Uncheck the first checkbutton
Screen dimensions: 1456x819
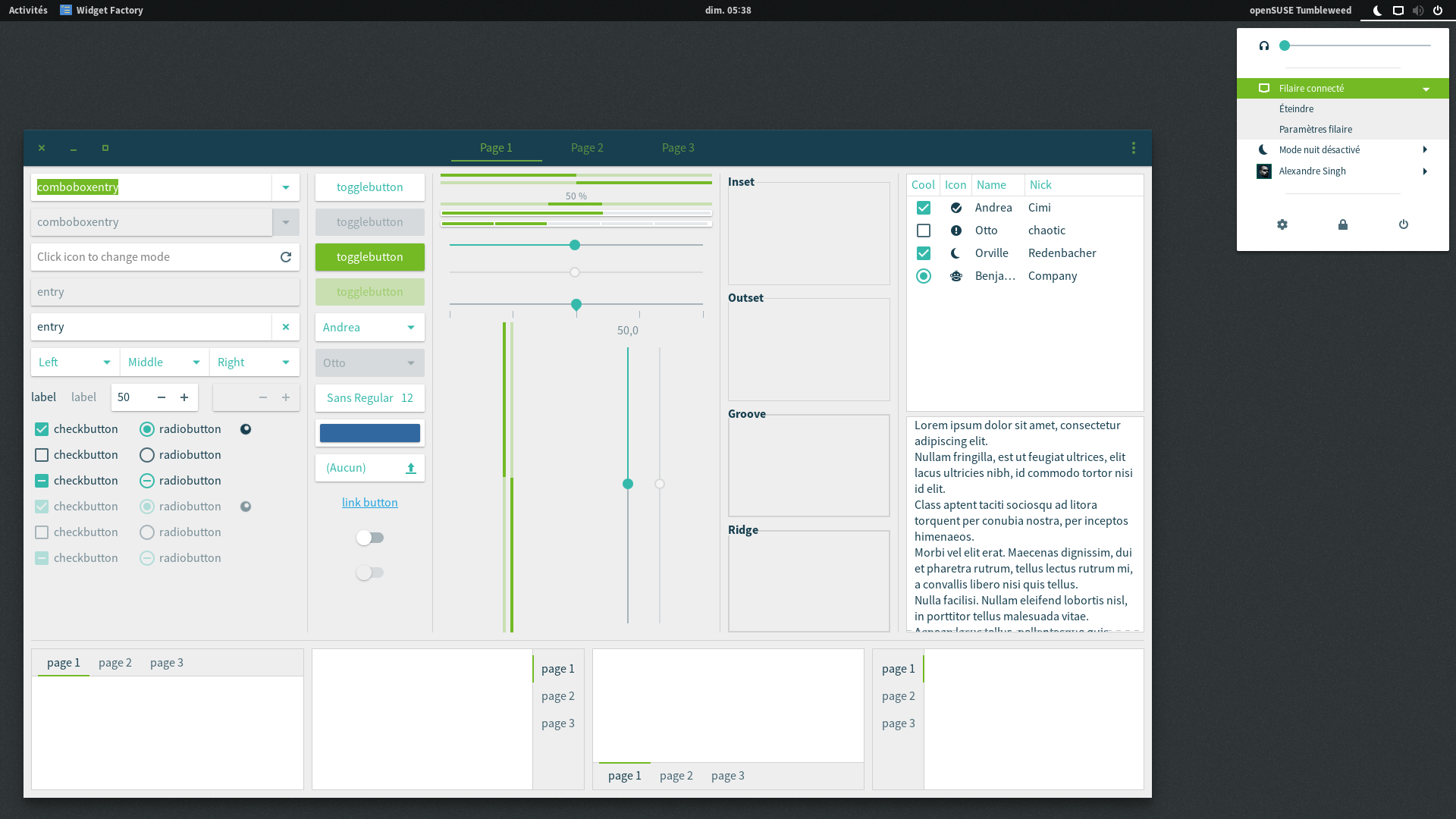[x=42, y=429]
